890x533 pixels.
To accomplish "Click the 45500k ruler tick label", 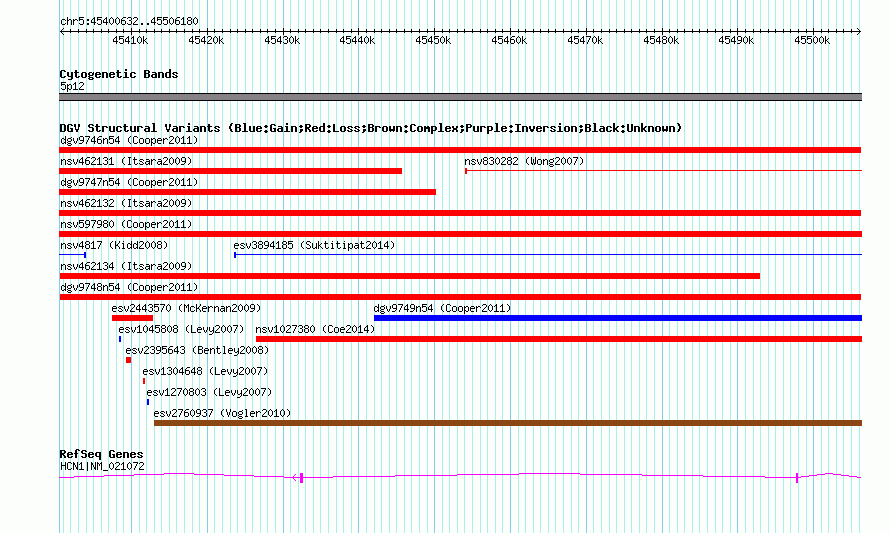I will (812, 40).
